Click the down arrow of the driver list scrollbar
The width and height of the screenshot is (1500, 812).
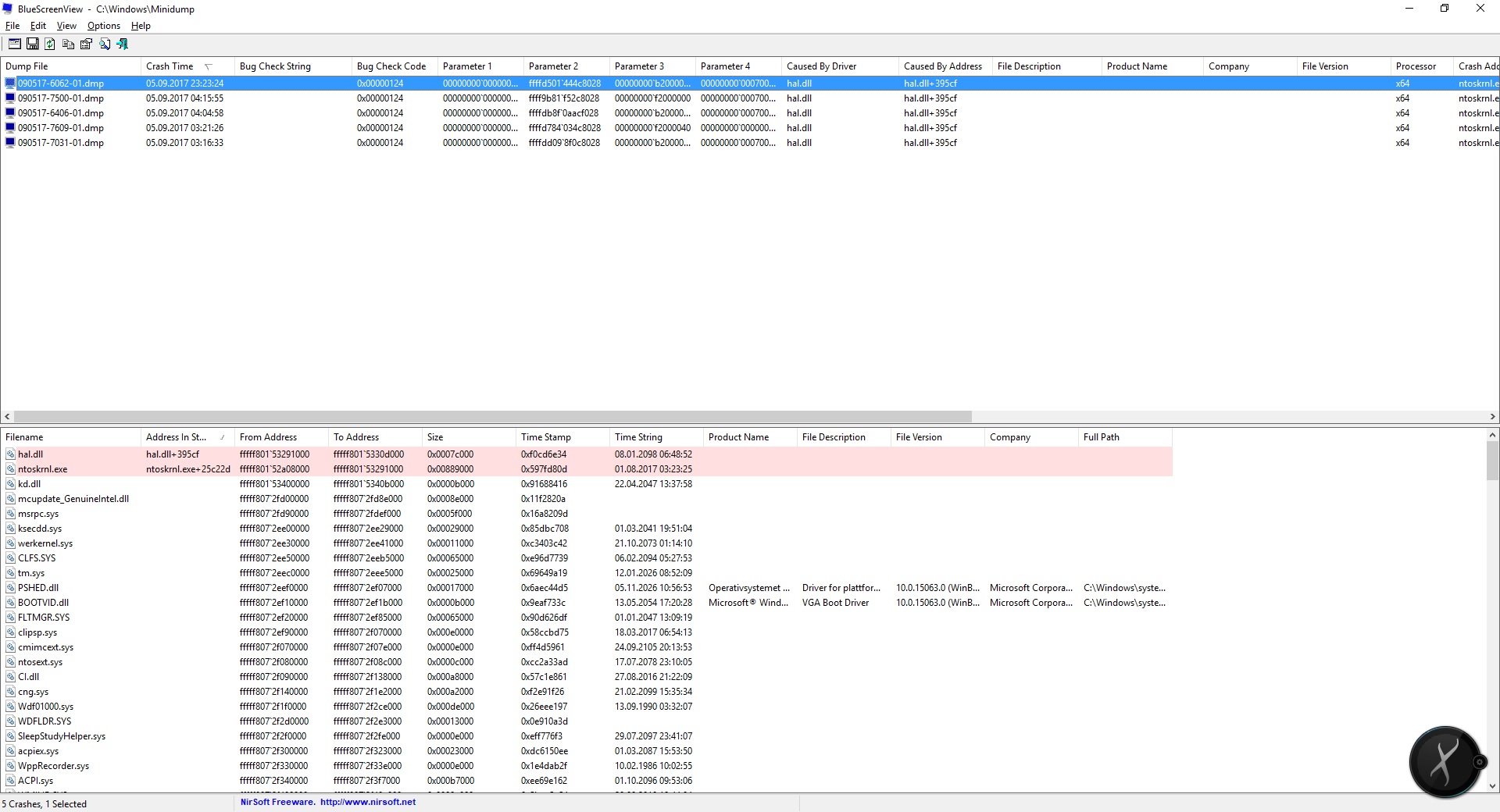pyautogui.click(x=1492, y=786)
